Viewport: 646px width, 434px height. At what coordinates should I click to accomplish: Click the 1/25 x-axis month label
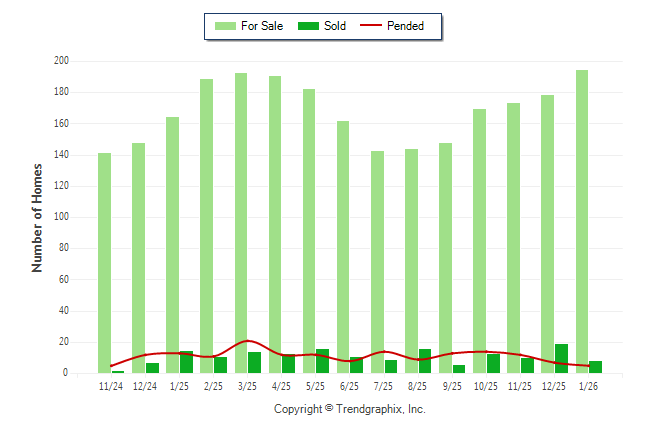pyautogui.click(x=180, y=386)
